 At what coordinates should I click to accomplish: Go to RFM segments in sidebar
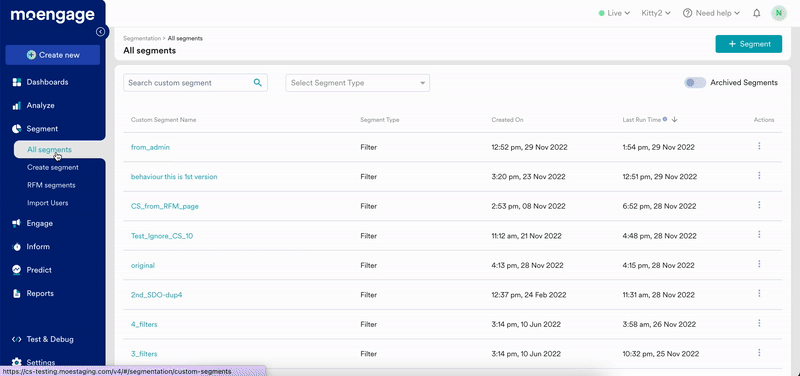[51, 185]
